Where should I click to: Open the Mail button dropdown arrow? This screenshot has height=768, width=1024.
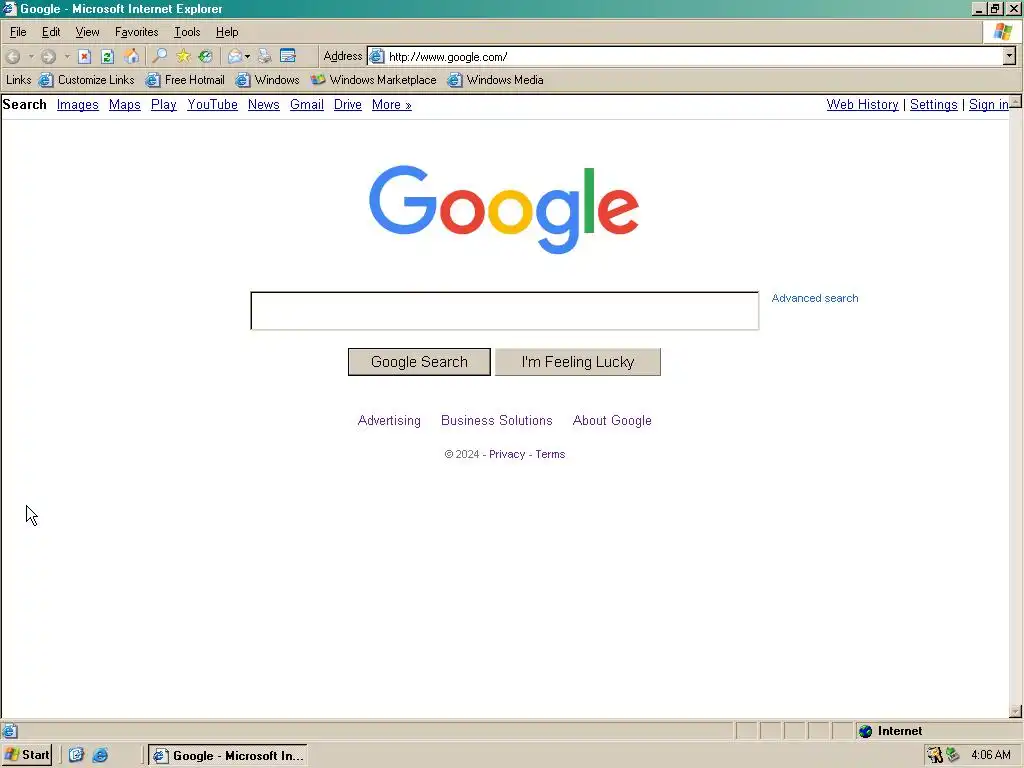[248, 57]
